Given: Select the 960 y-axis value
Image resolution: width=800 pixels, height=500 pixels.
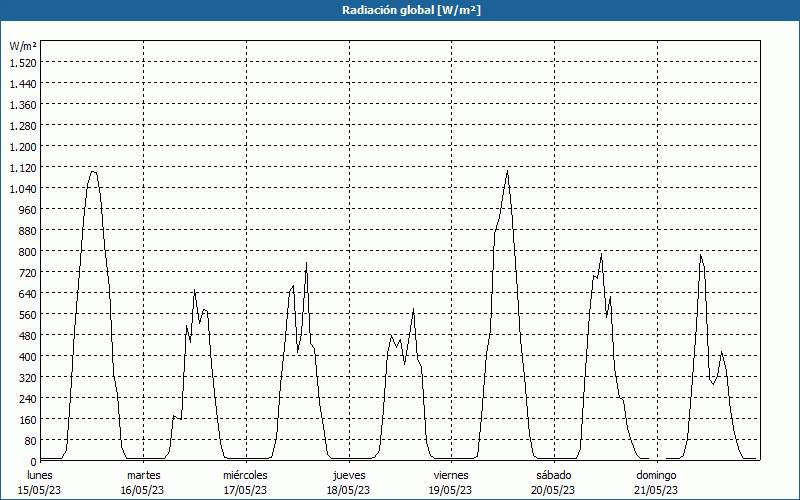Looking at the screenshot, I should [x=29, y=210].
